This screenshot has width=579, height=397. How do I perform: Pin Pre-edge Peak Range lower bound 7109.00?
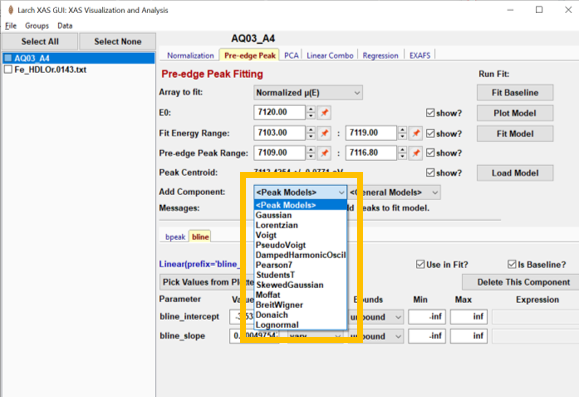coord(324,153)
